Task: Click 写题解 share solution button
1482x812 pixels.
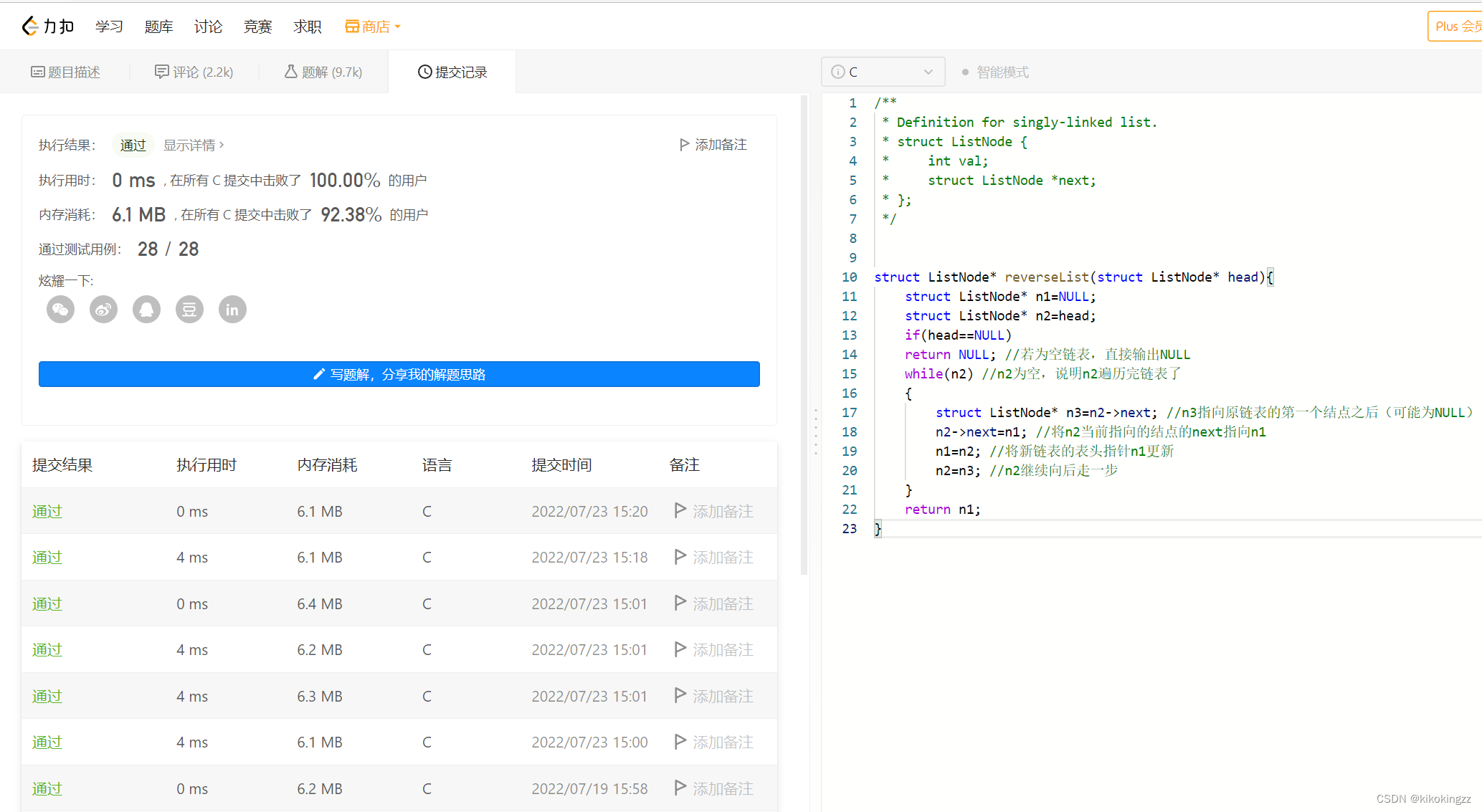Action: (399, 374)
